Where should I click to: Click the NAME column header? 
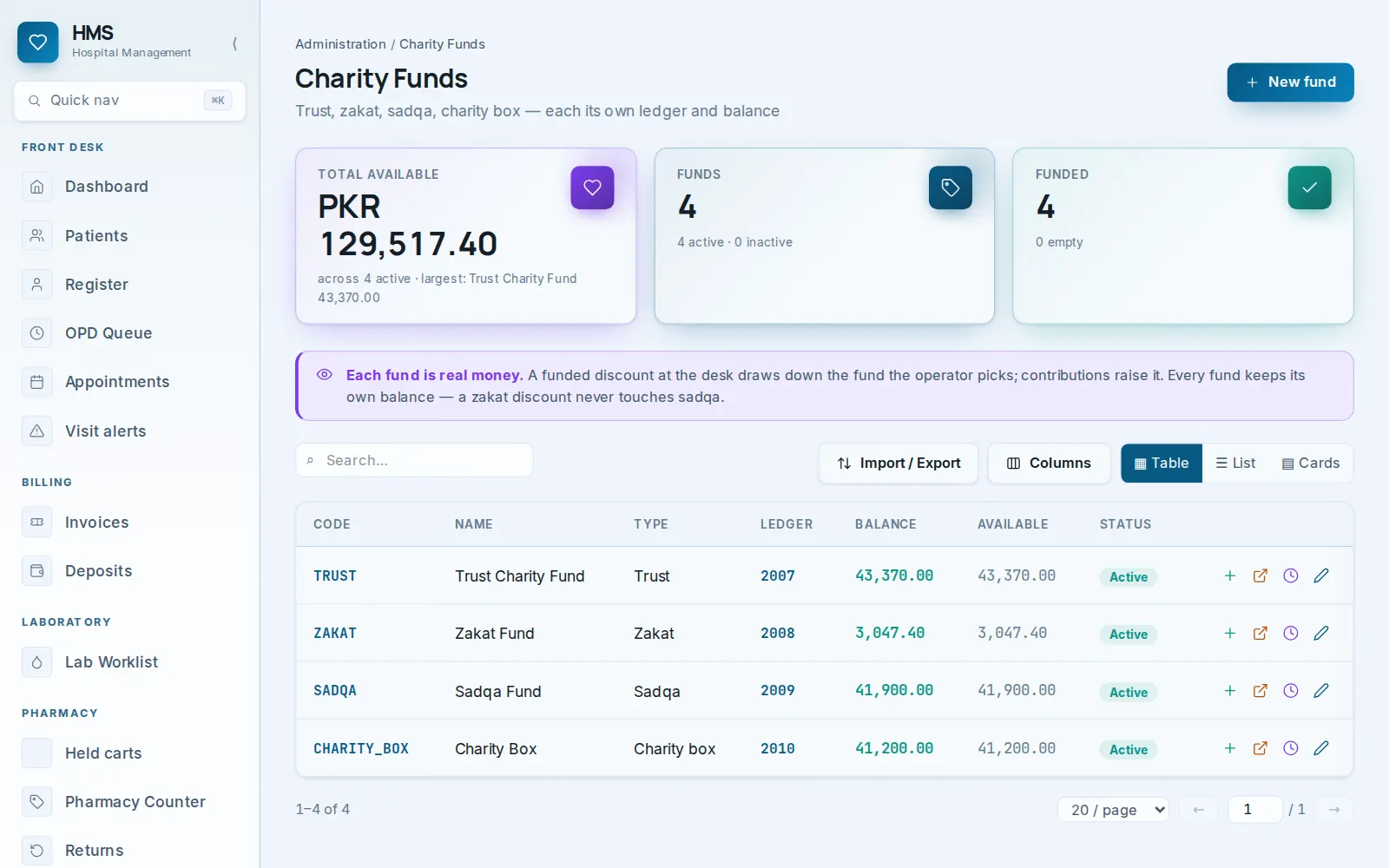(x=474, y=524)
